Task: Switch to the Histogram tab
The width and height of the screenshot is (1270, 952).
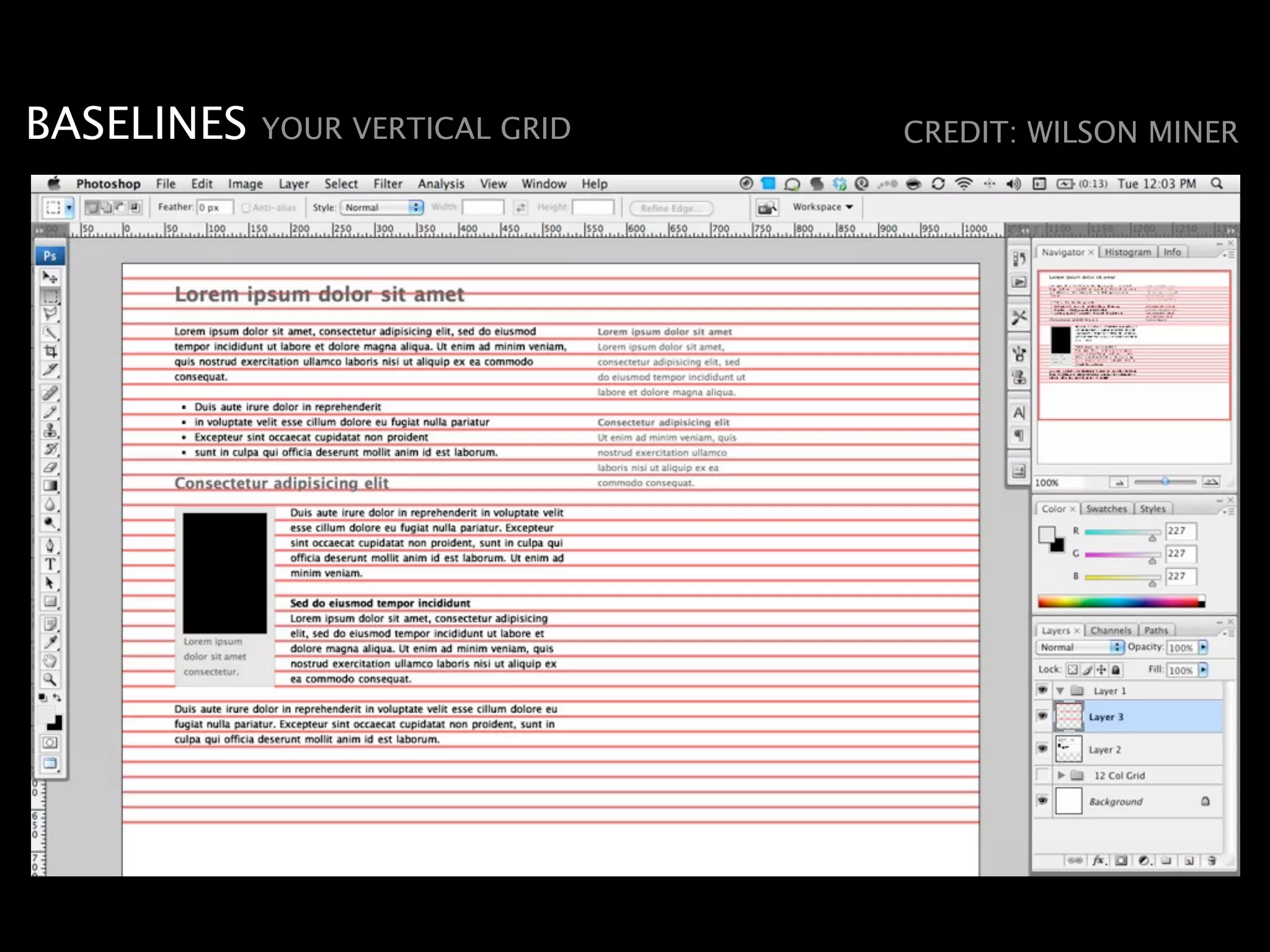Action: click(1127, 252)
